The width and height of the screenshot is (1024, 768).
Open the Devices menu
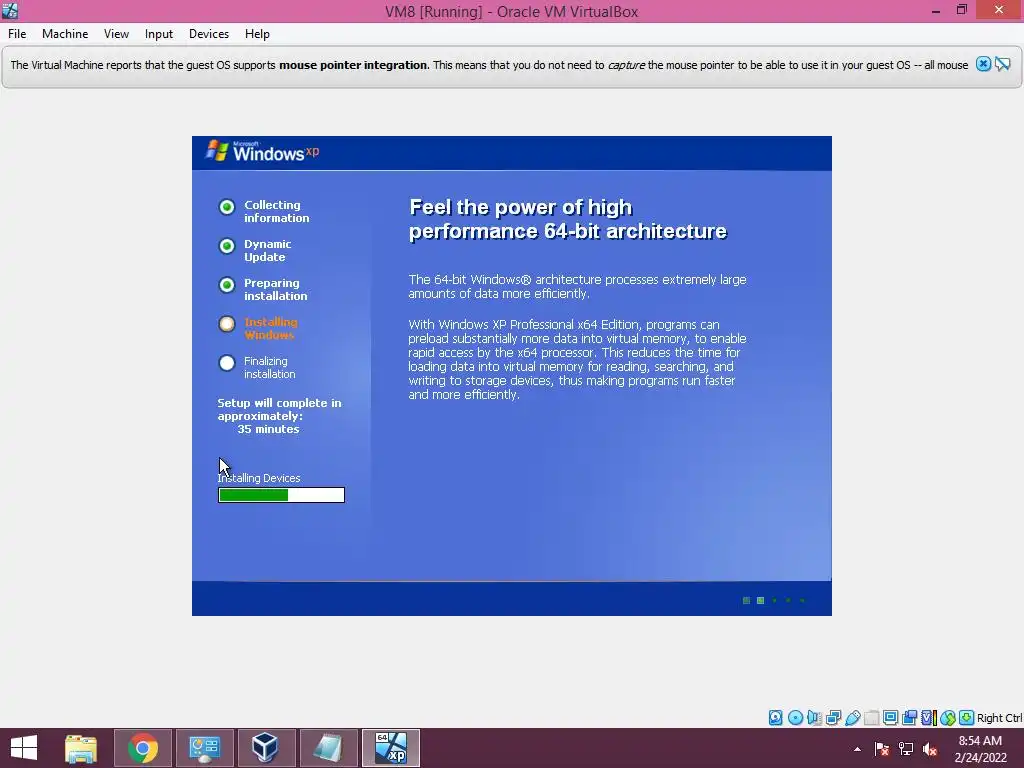click(209, 34)
